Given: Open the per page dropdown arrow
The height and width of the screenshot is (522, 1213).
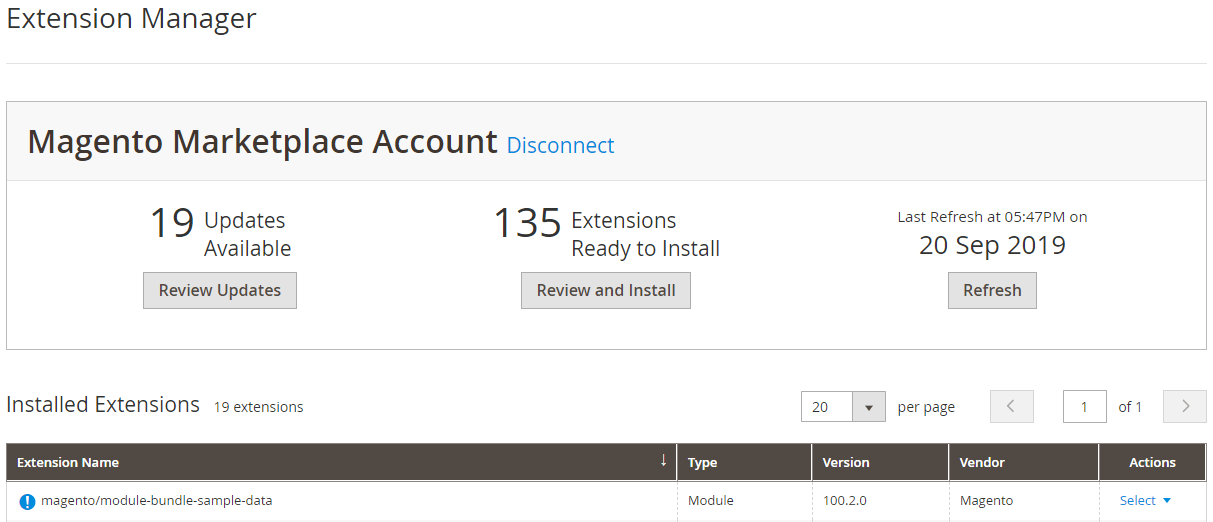Looking at the screenshot, I should point(868,407).
